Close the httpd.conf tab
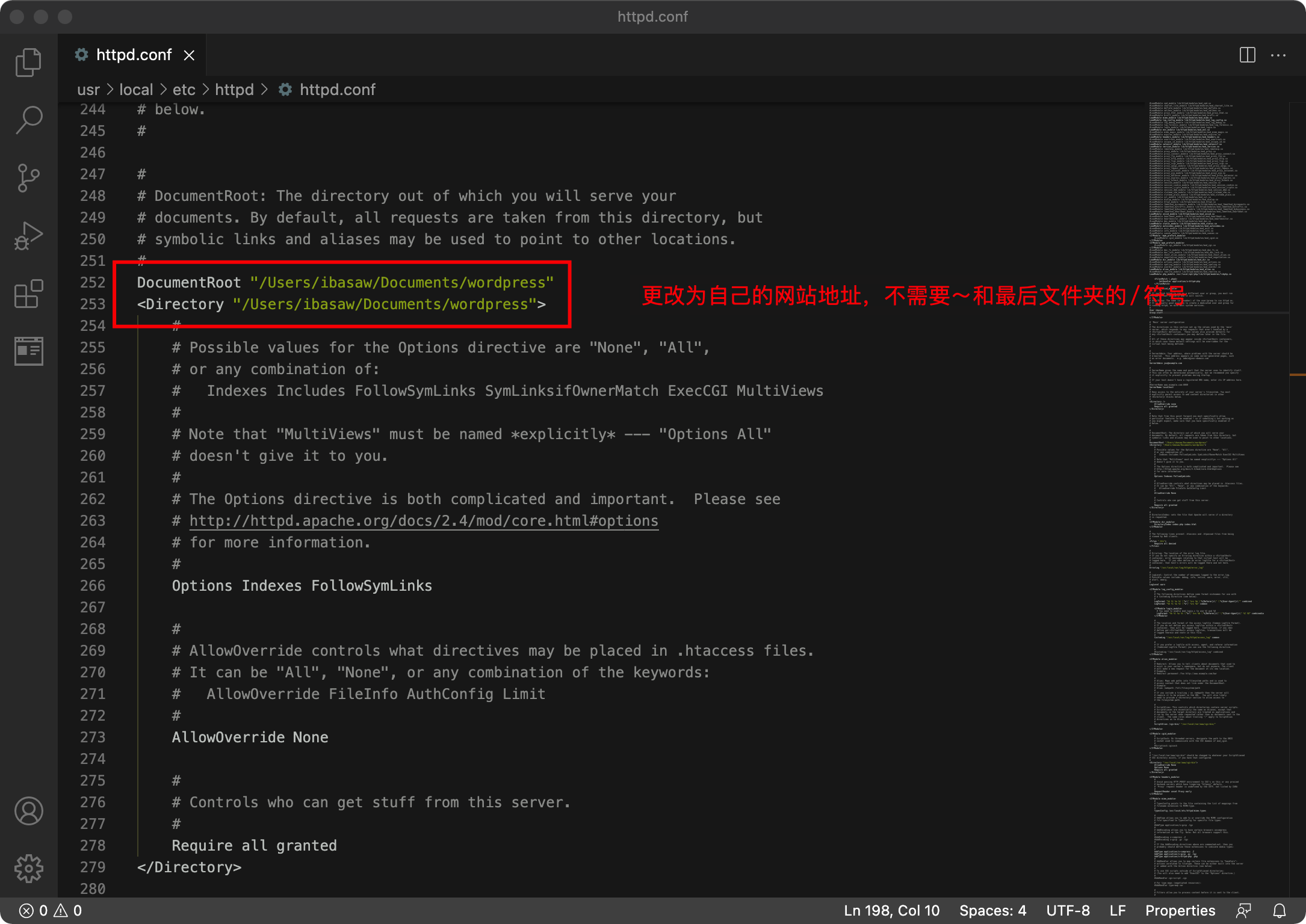Viewport: 1306px width, 924px height. (x=189, y=55)
